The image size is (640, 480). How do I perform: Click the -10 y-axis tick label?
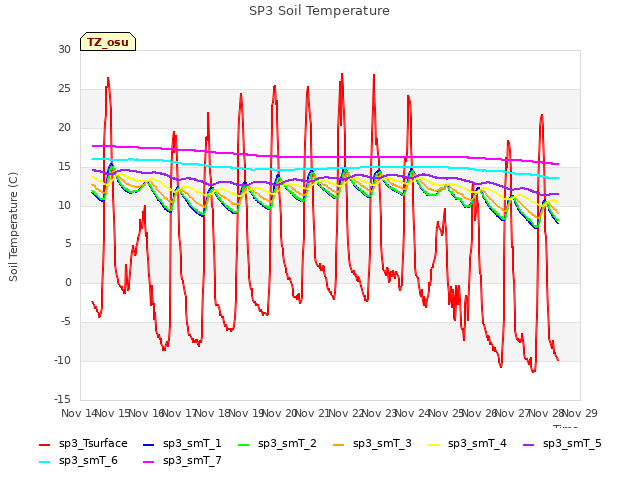click(x=62, y=360)
